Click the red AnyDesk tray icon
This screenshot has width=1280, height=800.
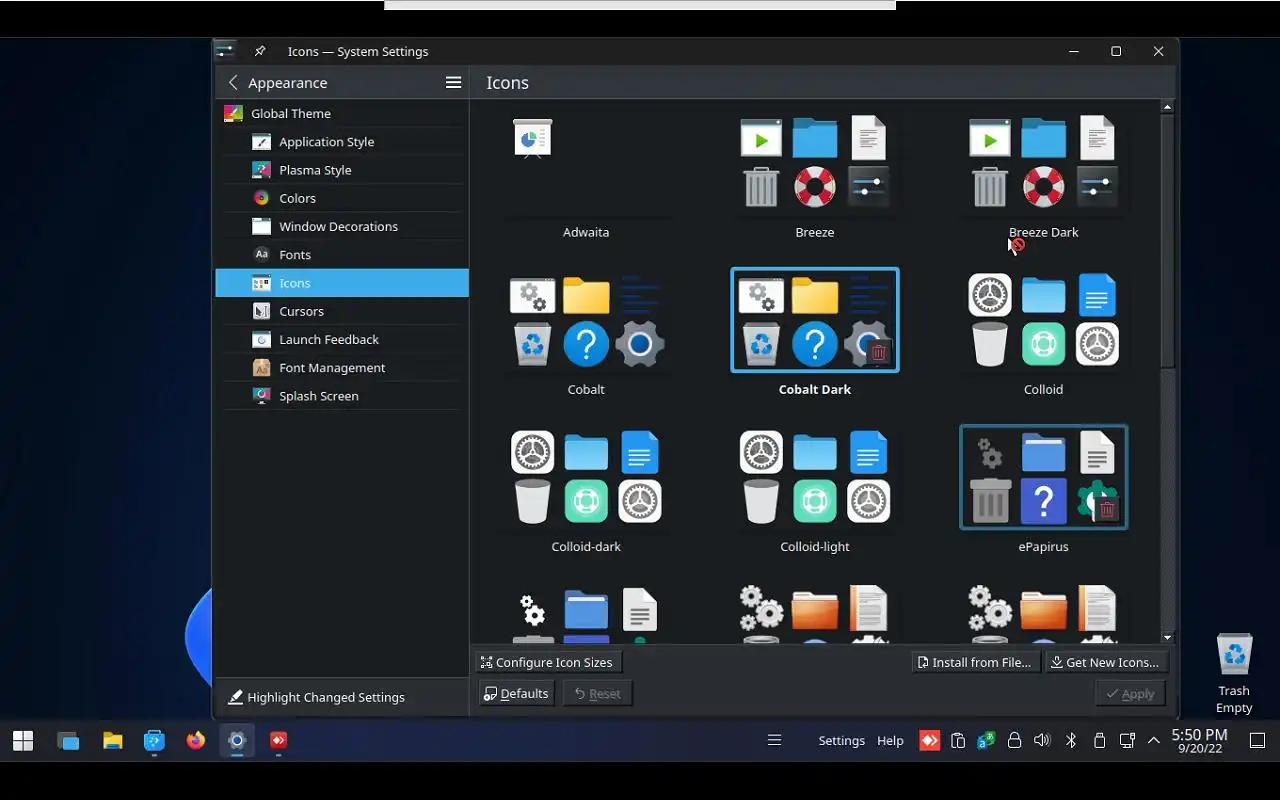pos(930,741)
